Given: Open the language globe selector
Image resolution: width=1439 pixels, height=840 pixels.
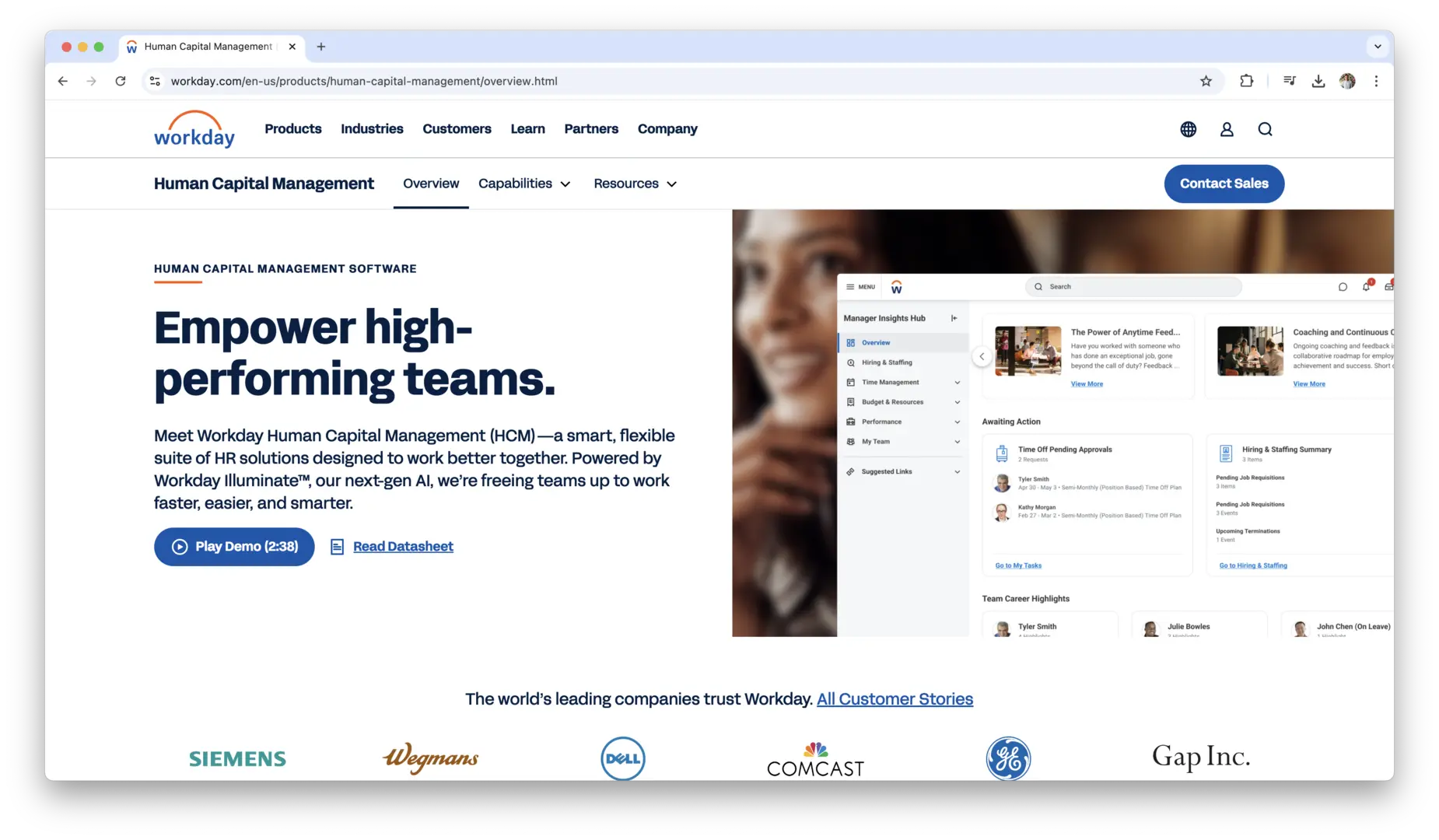Looking at the screenshot, I should (x=1188, y=129).
